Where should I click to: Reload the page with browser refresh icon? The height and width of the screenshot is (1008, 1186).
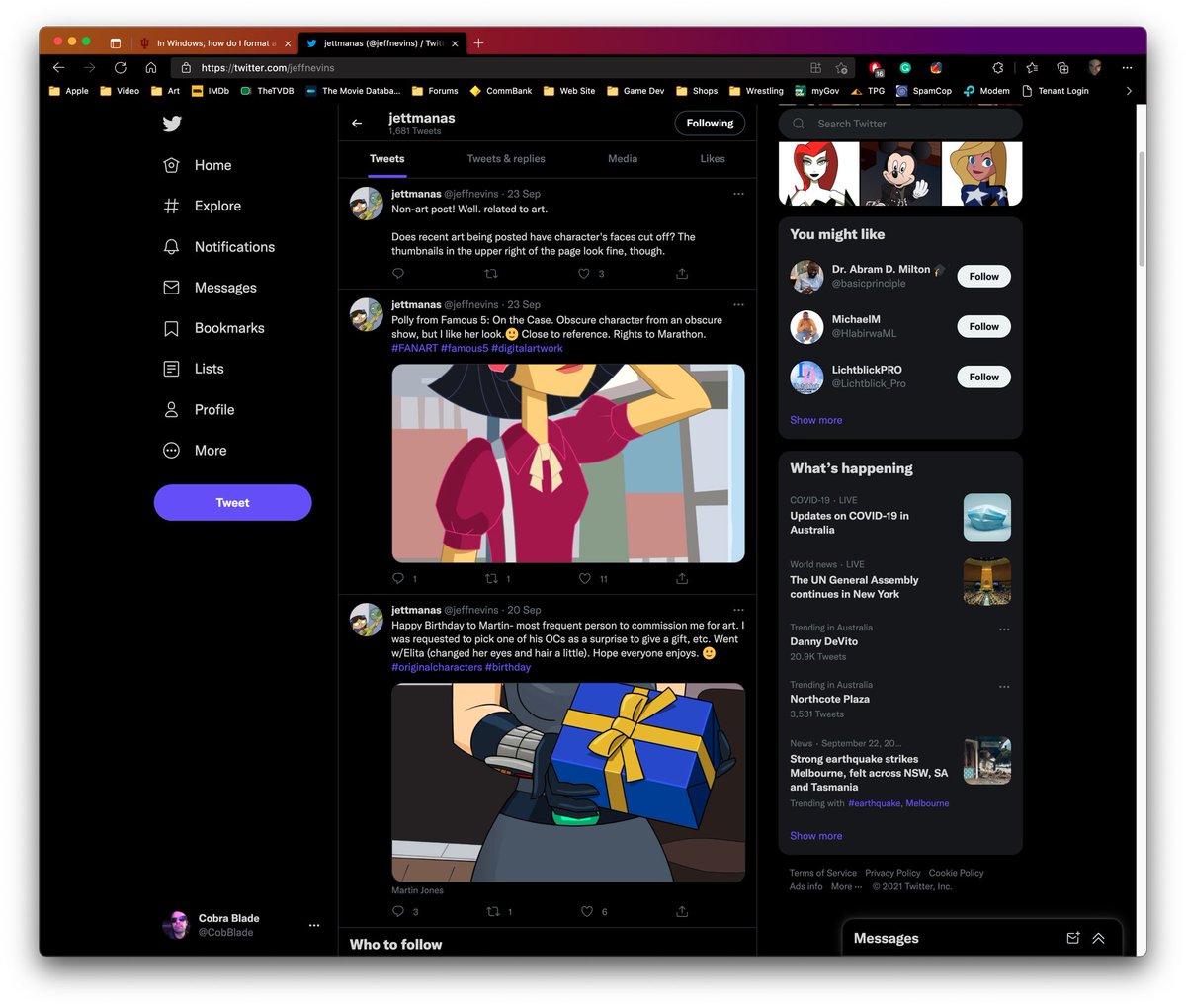coord(120,67)
